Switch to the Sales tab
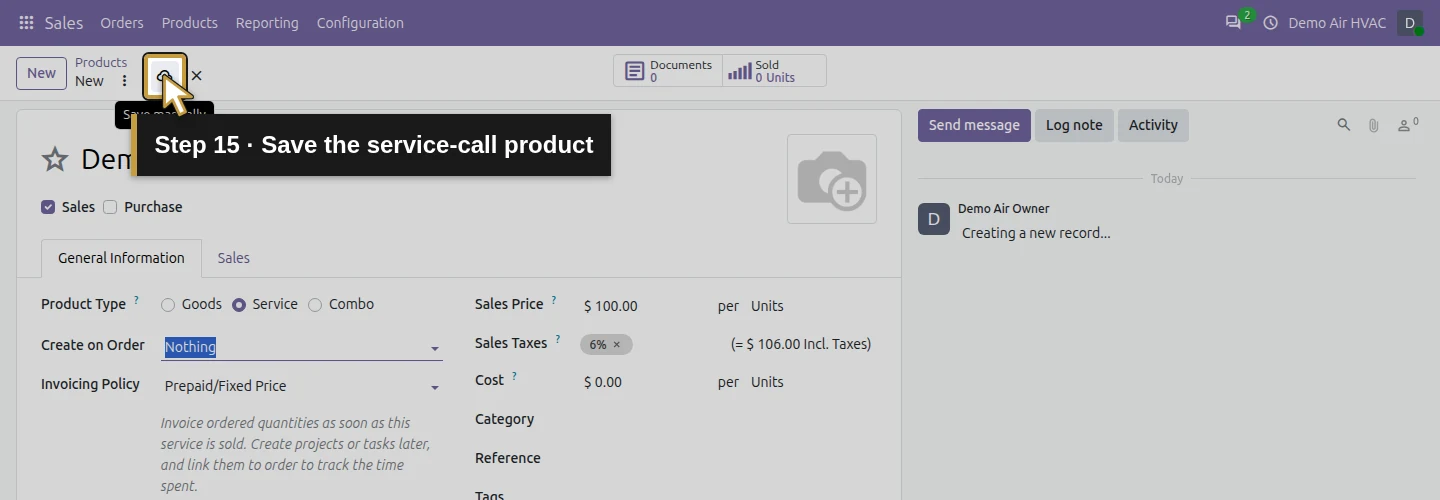The height and width of the screenshot is (500, 1440). (x=234, y=258)
